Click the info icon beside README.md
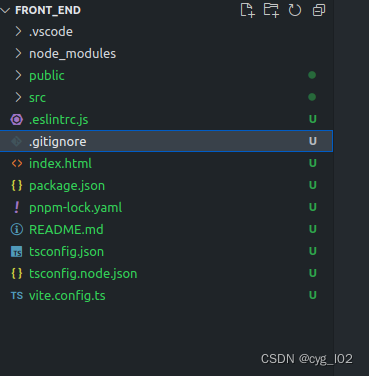The image size is (369, 376). [x=17, y=229]
